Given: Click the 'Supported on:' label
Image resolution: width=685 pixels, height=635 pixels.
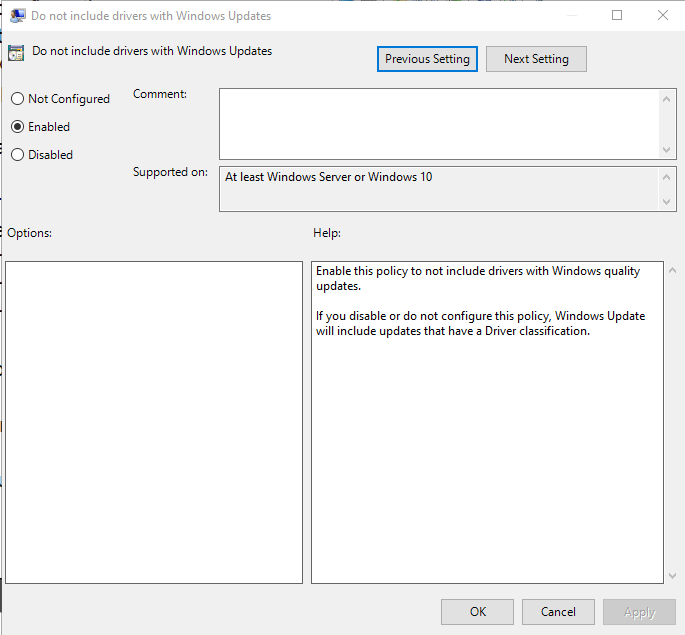Looking at the screenshot, I should 170,172.
